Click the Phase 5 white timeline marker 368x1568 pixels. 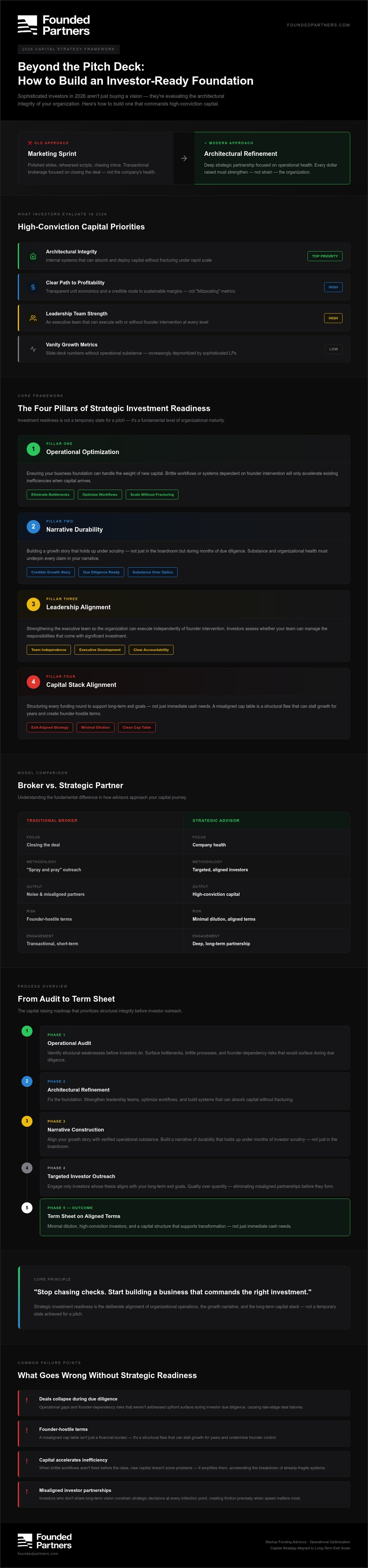tap(27, 1207)
